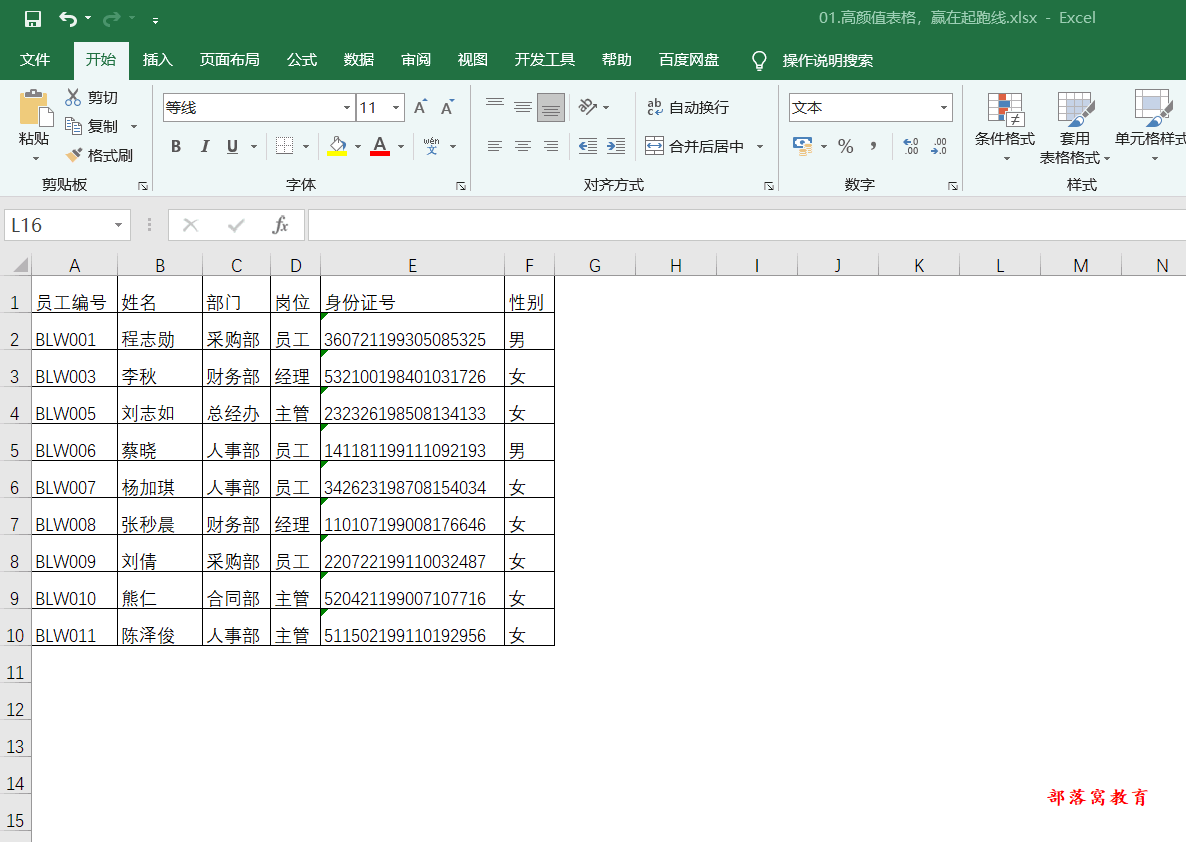Open font color dropdown arrow

coord(401,147)
